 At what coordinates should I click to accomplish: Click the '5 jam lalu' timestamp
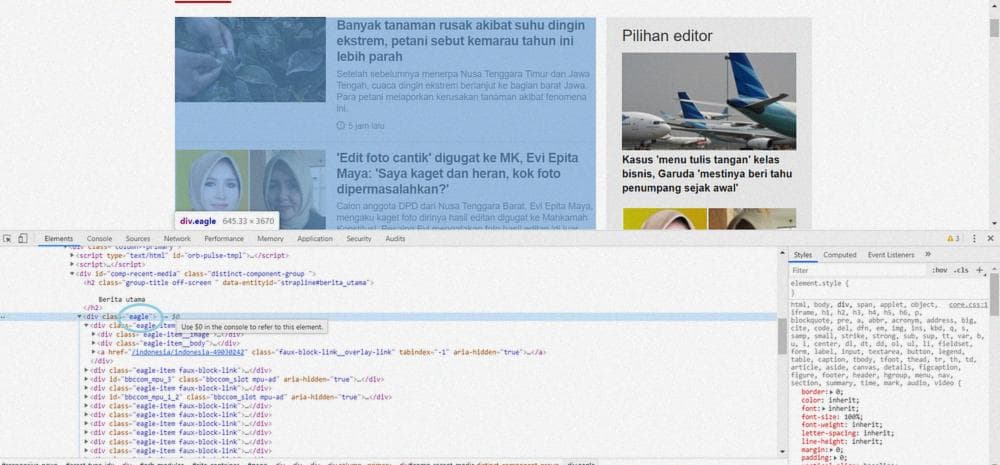click(x=360, y=126)
